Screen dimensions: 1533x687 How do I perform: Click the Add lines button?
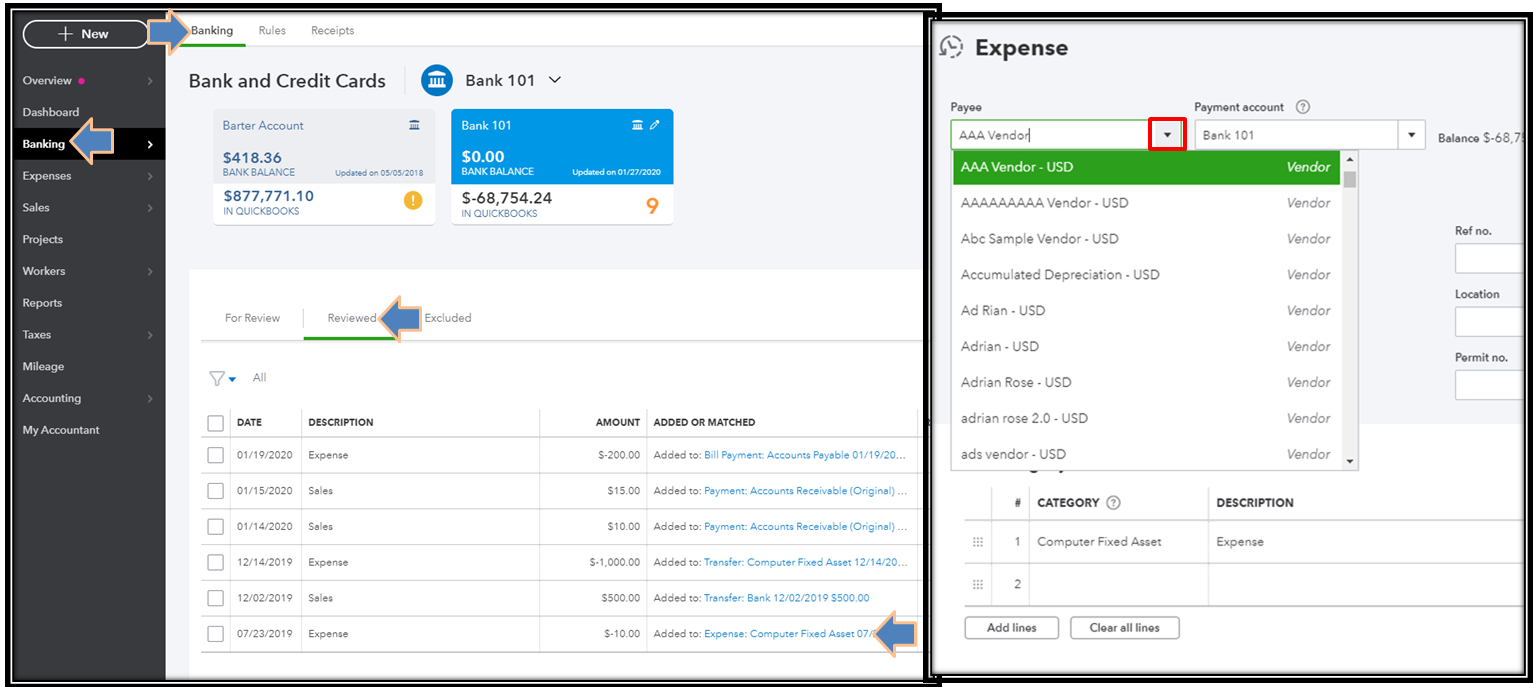(x=1011, y=628)
